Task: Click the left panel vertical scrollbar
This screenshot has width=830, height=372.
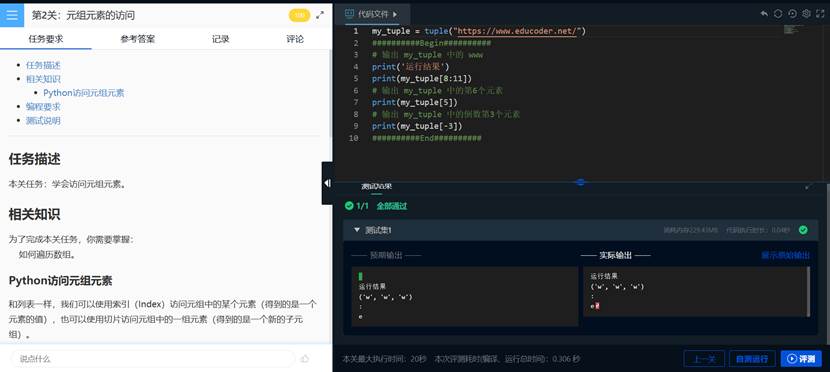Action: click(330, 95)
